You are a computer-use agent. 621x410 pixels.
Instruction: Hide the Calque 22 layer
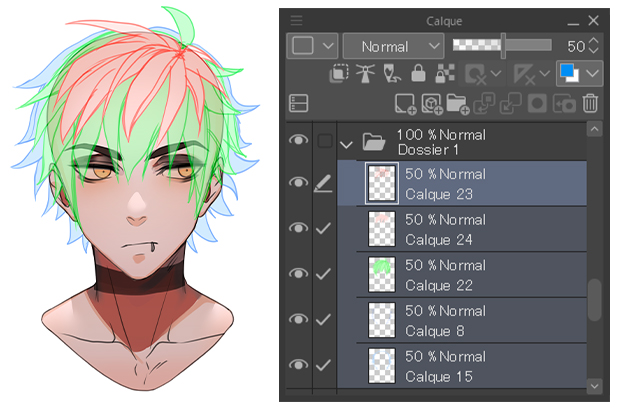(x=298, y=273)
